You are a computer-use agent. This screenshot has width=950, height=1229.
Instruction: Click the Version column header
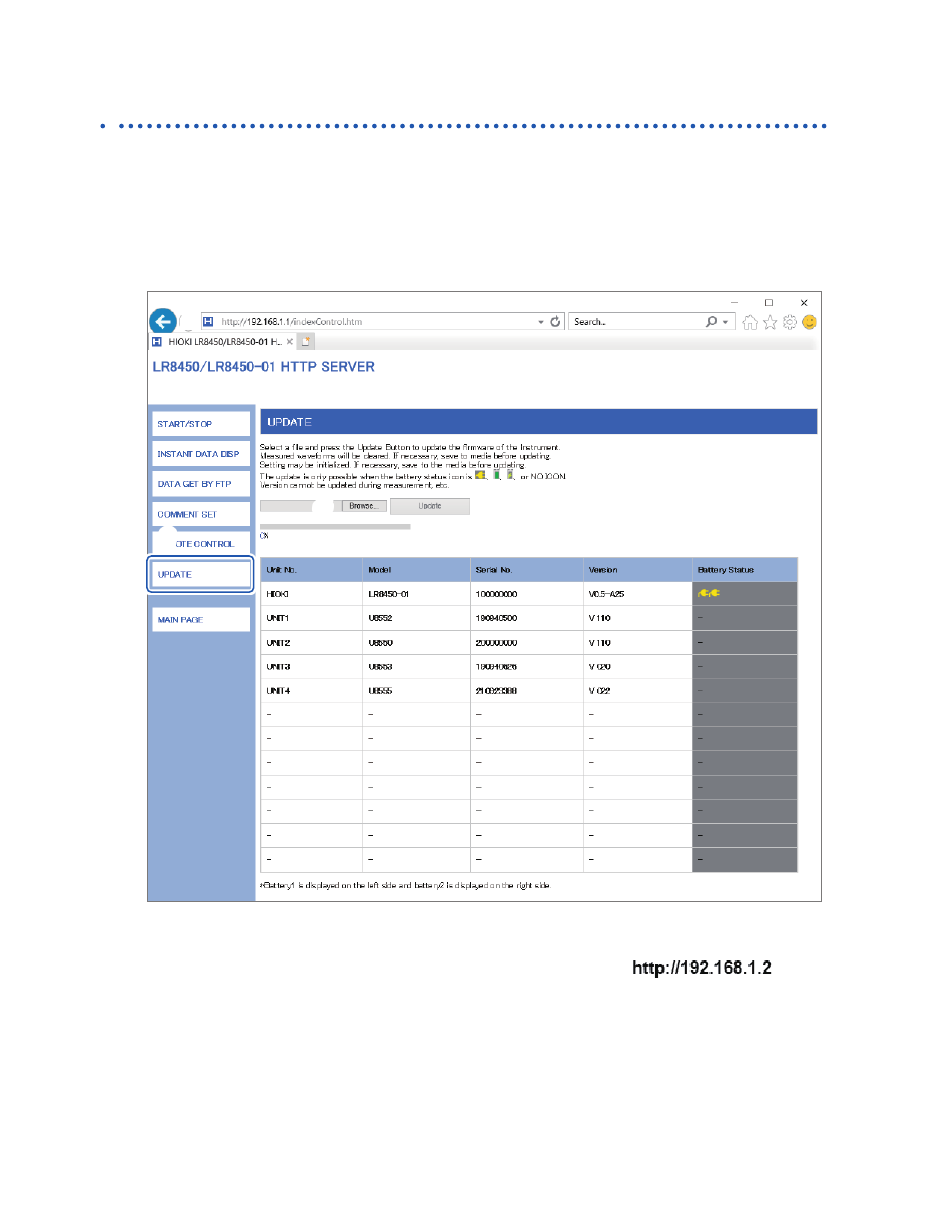pyautogui.click(x=637, y=570)
